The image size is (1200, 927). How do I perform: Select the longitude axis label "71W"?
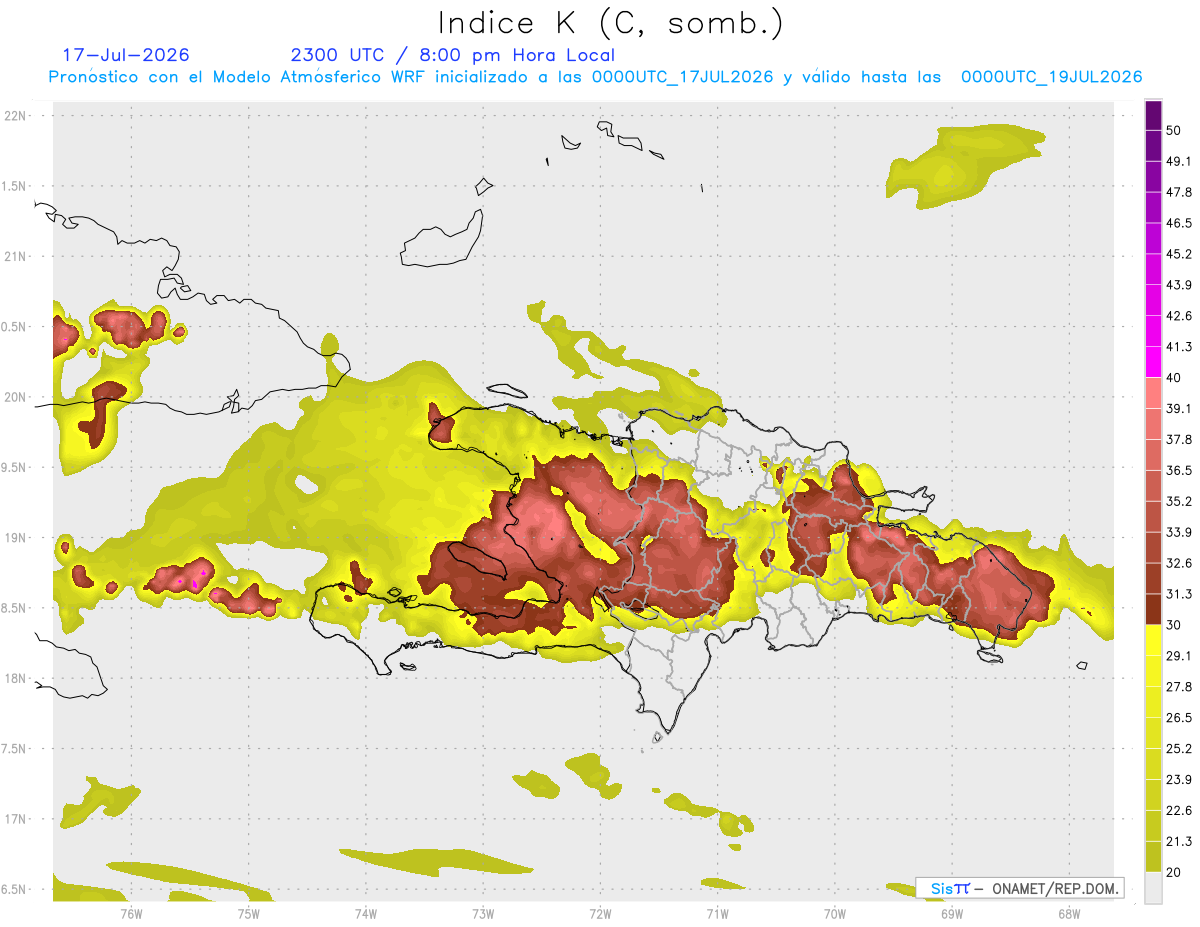point(718,913)
